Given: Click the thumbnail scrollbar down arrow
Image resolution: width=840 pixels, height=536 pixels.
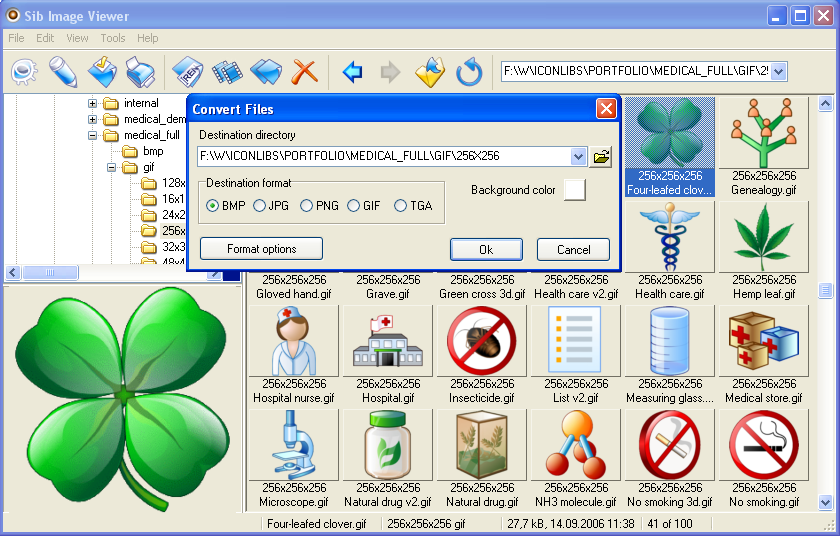Looking at the screenshot, I should [825, 502].
